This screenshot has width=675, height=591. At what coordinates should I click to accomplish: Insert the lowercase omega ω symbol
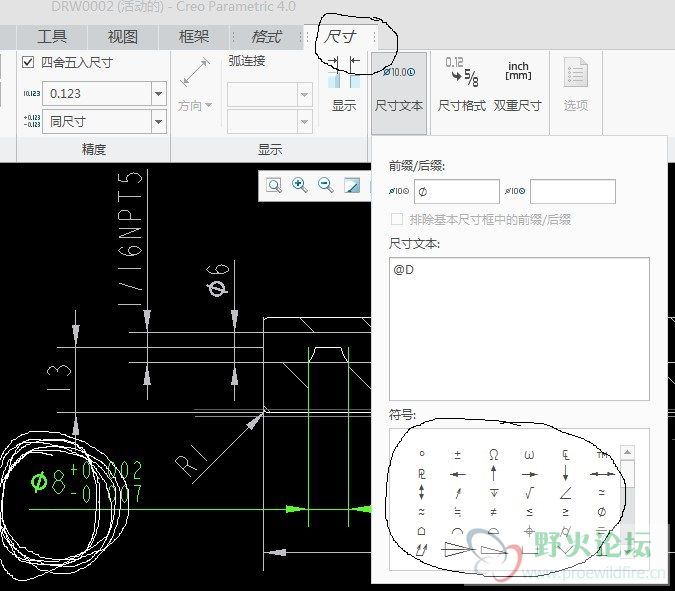click(x=529, y=455)
